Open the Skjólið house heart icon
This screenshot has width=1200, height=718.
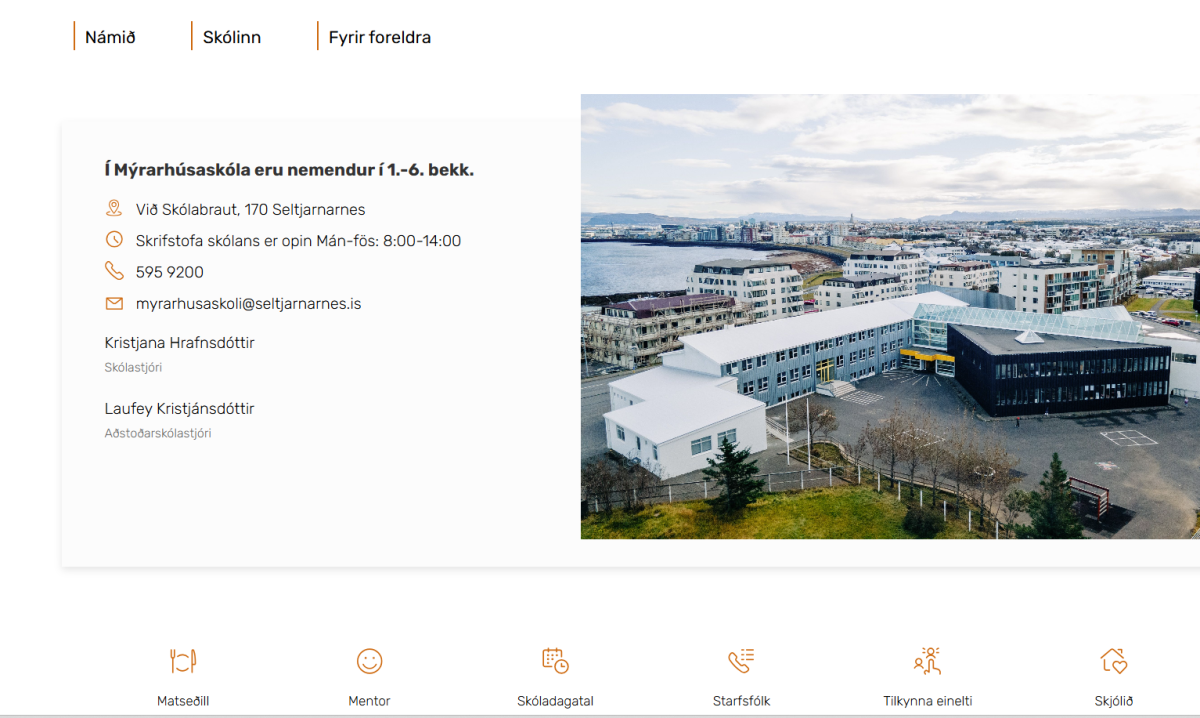click(1113, 661)
